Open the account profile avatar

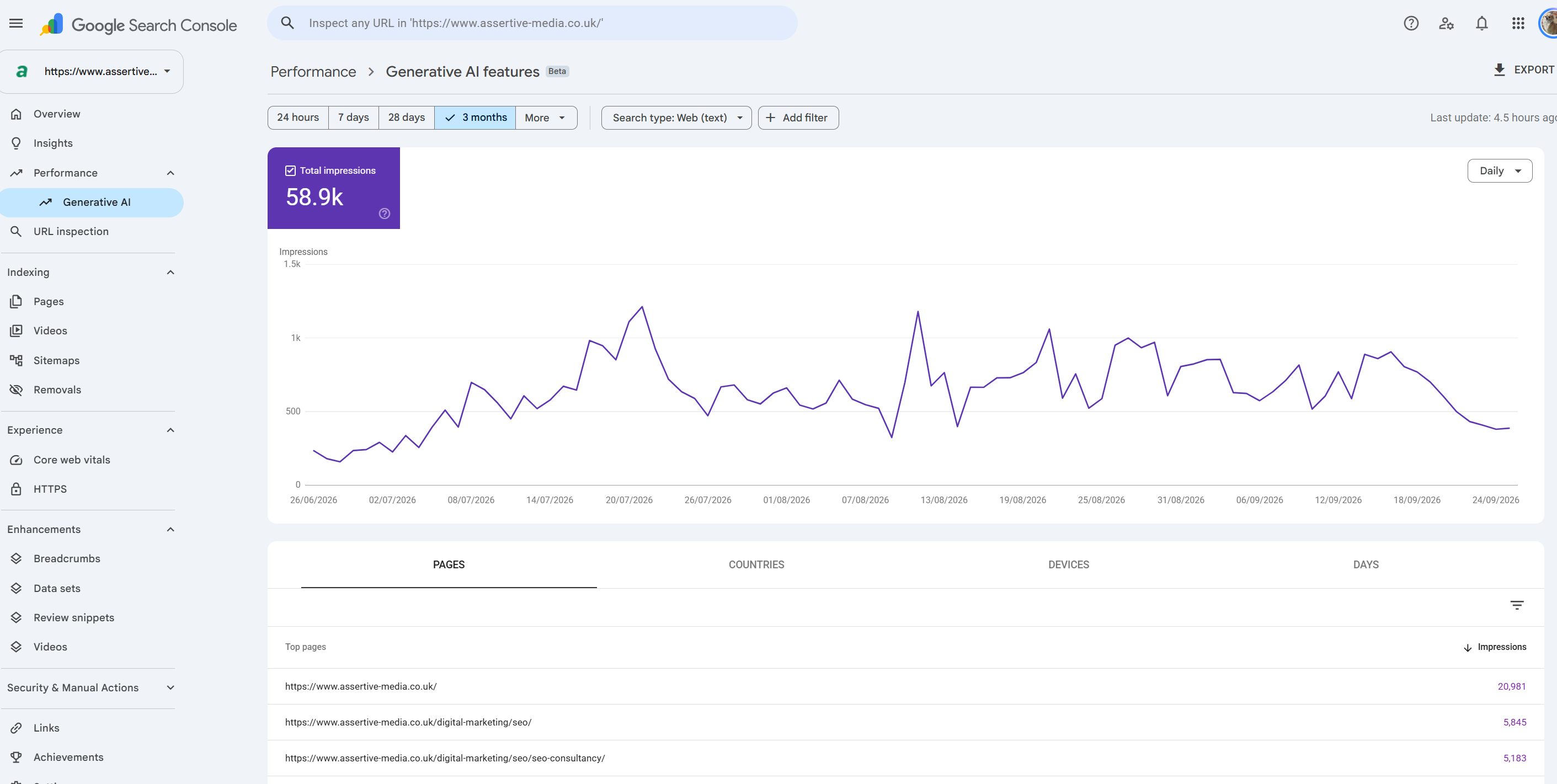[1549, 24]
